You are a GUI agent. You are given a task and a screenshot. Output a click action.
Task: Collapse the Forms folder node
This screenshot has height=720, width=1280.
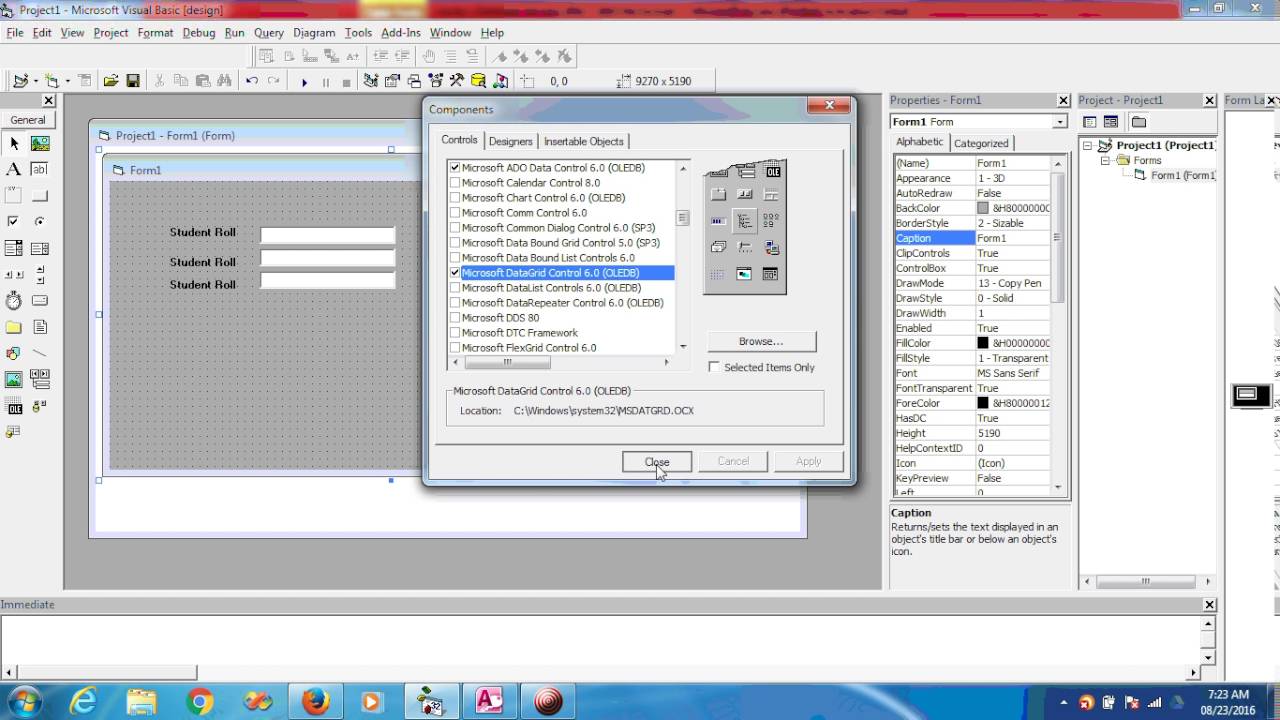[1106, 161]
